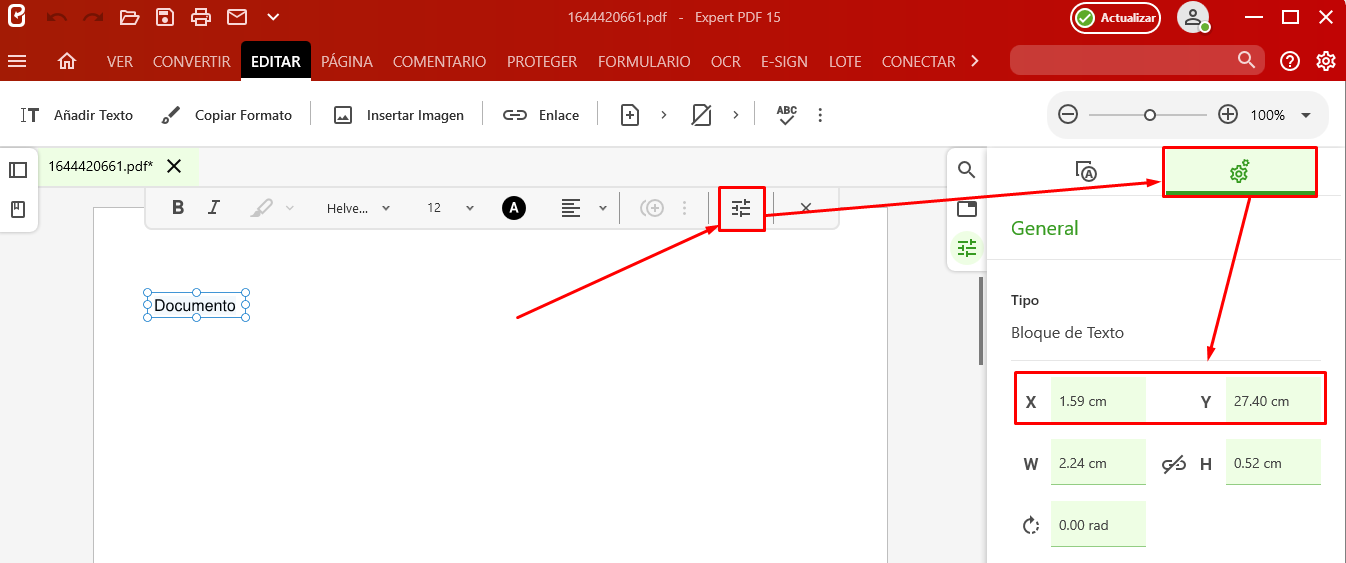Image resolution: width=1346 pixels, height=563 pixels.
Task: Open the user account avatar
Action: coord(1193,17)
